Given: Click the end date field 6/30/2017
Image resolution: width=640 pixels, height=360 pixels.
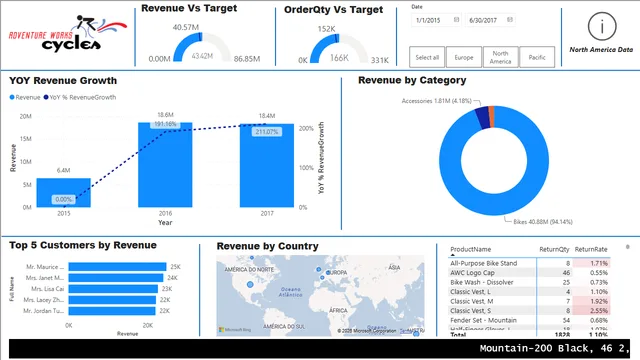Looking at the screenshot, I should [x=490, y=20].
